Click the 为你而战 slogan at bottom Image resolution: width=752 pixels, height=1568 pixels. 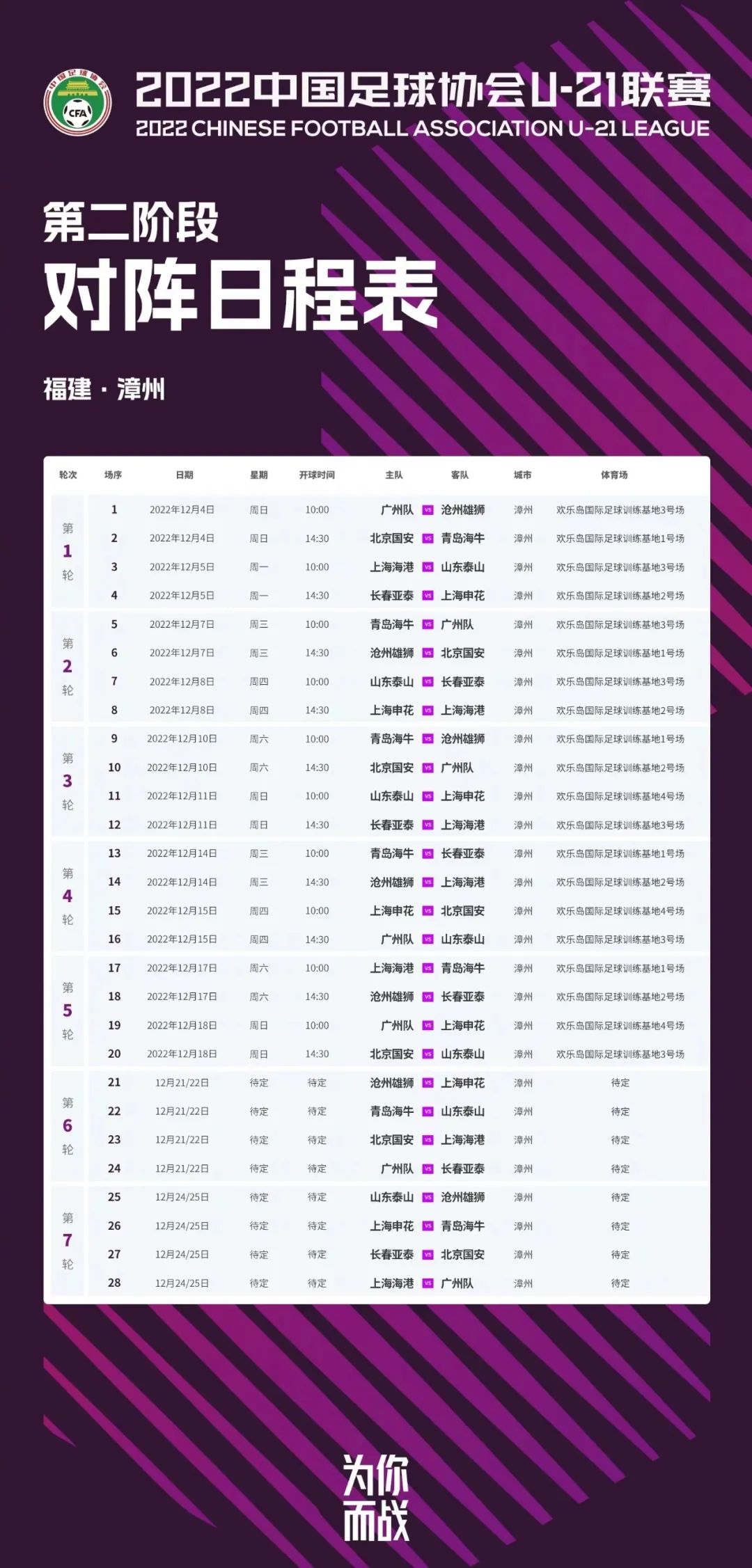point(376,1497)
